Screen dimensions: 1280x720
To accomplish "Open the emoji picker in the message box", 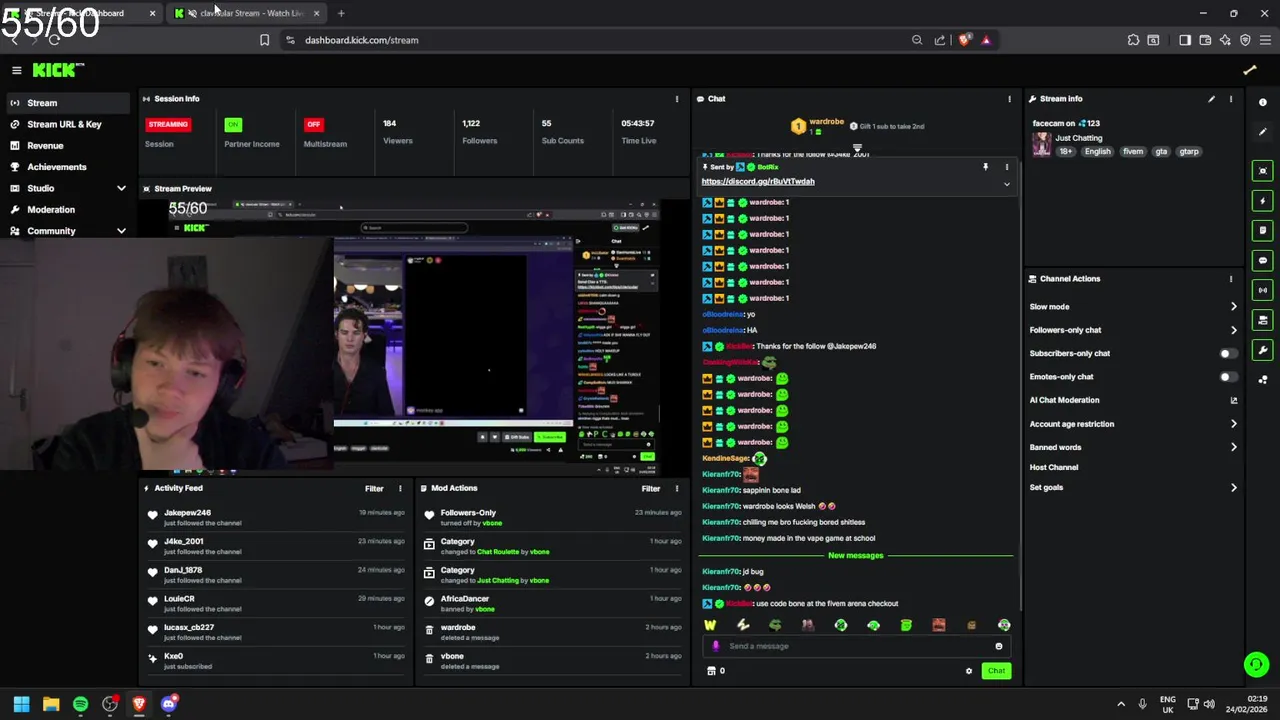I will pyautogui.click(x=998, y=646).
